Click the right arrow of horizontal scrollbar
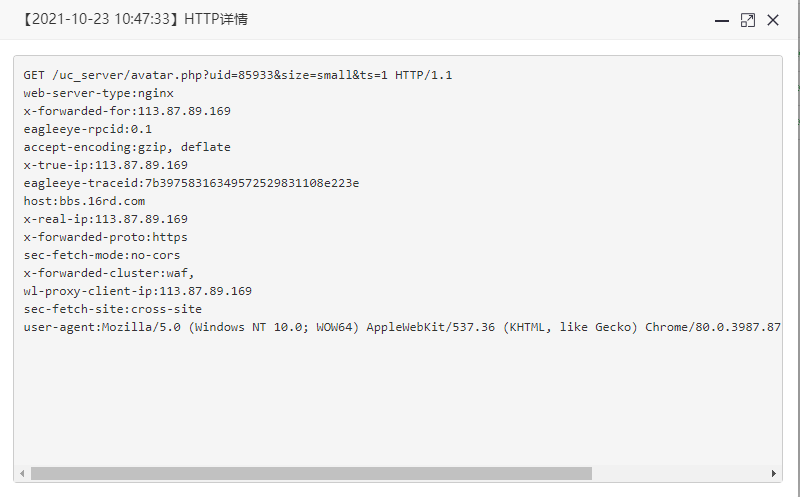800x497 pixels. (x=773, y=474)
